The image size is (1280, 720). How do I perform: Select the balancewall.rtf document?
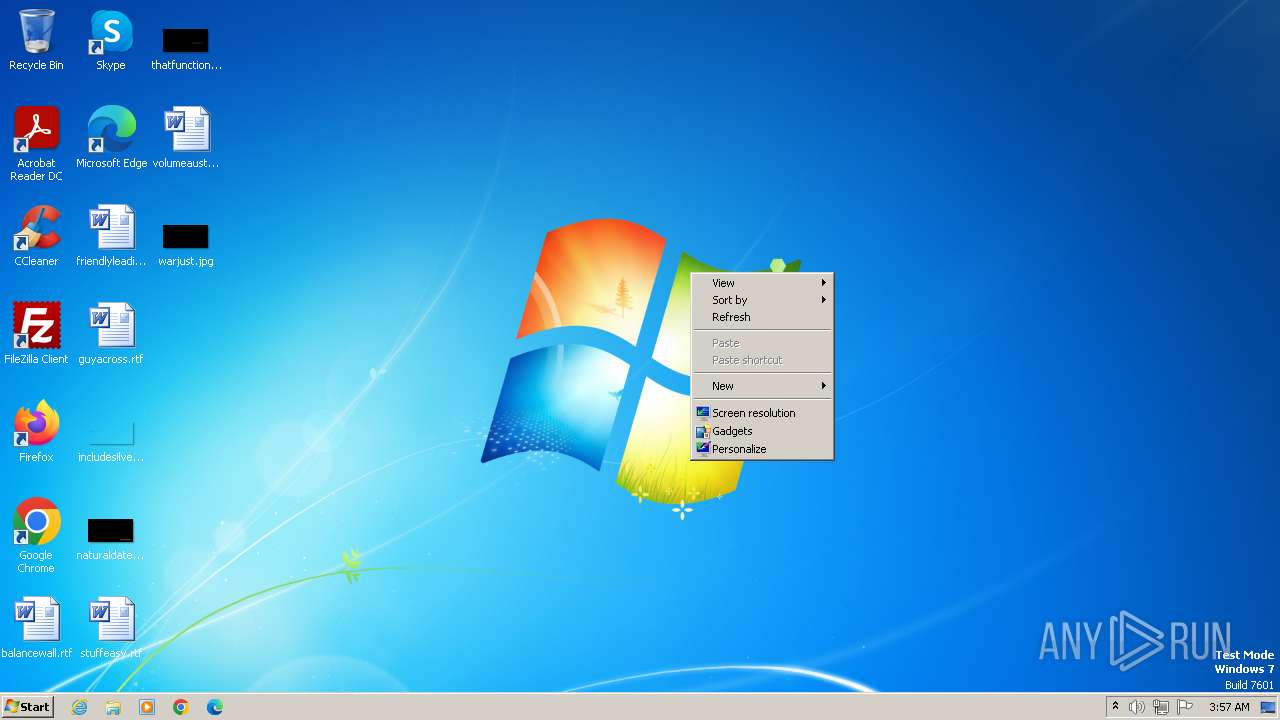coord(36,628)
